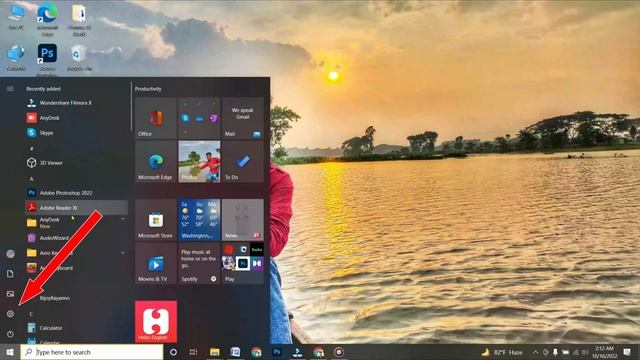This screenshot has width=640, height=360.
Task: Open Pictures from Start menu sidebar
Action: click(x=11, y=293)
